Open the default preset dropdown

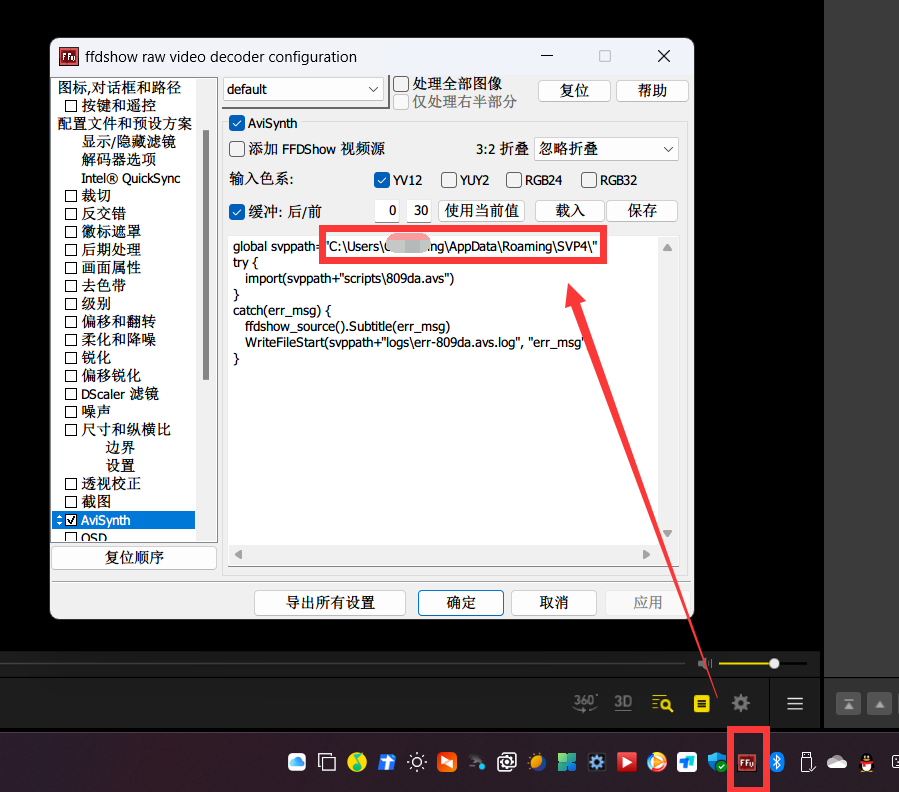point(303,89)
